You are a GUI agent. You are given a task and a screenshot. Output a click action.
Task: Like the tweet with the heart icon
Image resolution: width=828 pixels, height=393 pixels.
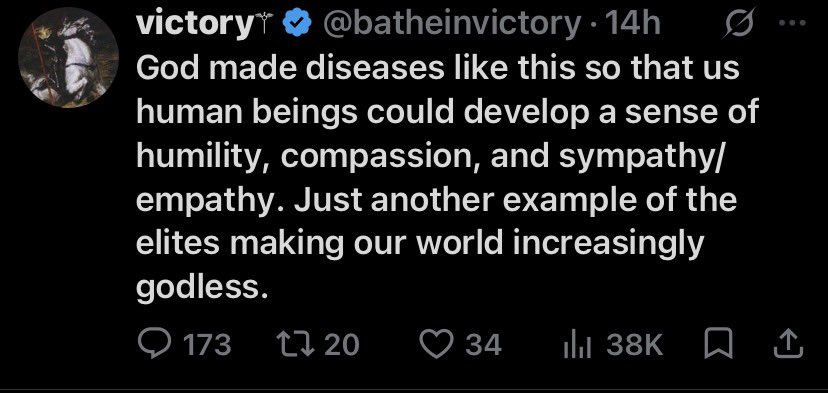point(437,344)
